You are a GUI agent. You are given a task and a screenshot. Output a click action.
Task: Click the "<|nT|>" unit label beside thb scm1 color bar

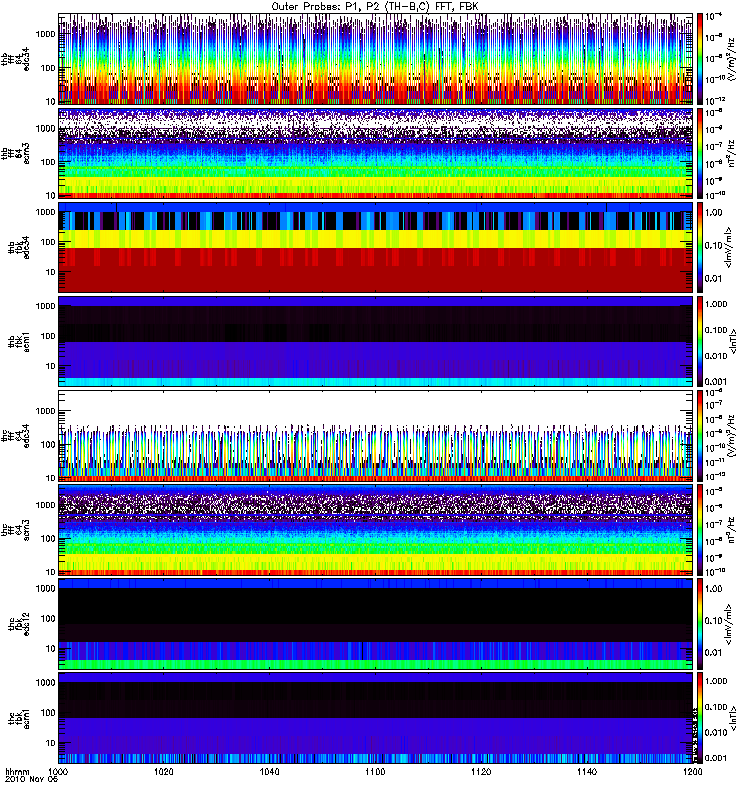(734, 342)
